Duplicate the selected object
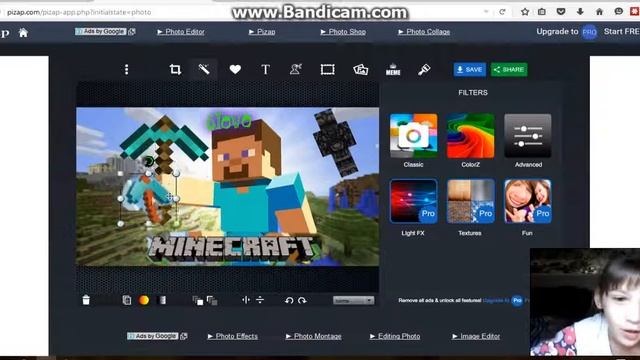The height and width of the screenshot is (360, 640). coord(127,300)
